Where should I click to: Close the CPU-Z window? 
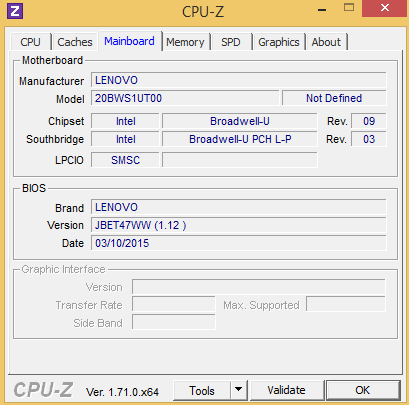[x=385, y=8]
